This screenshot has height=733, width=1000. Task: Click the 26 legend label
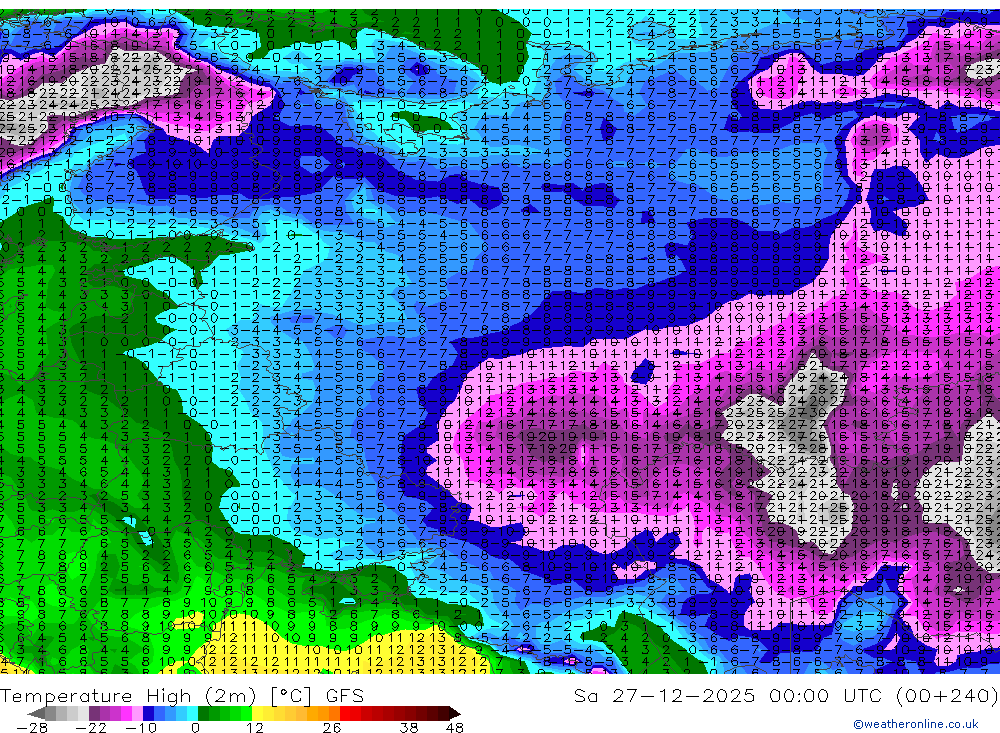[x=332, y=727]
